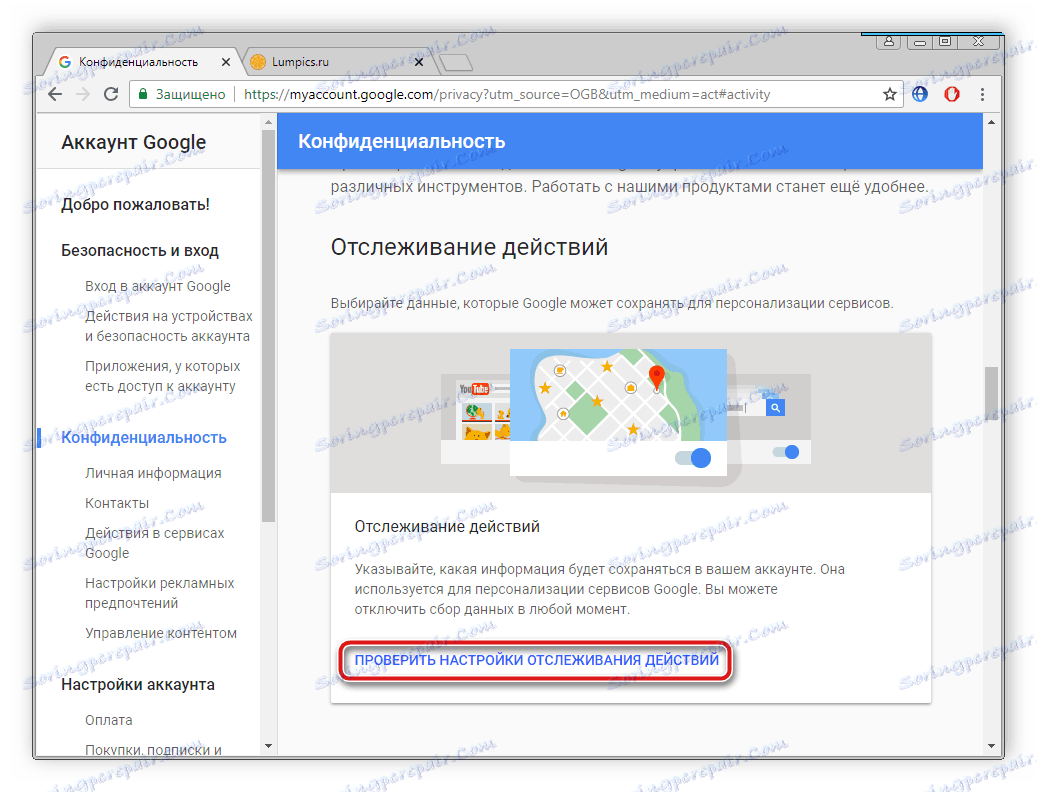Image resolution: width=1037 pixels, height=792 pixels.
Task: Click the browser forward arrow
Action: (83, 95)
